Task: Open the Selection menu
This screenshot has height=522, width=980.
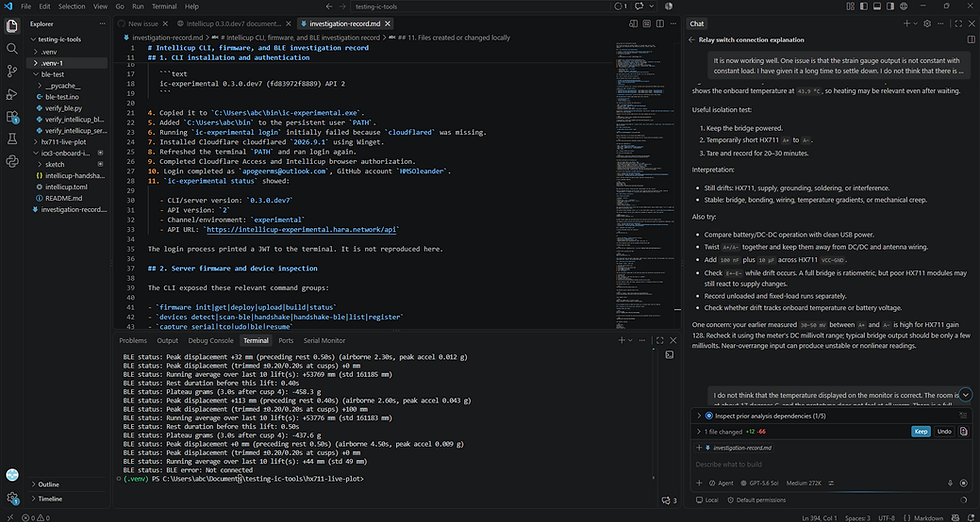Action: (71, 6)
